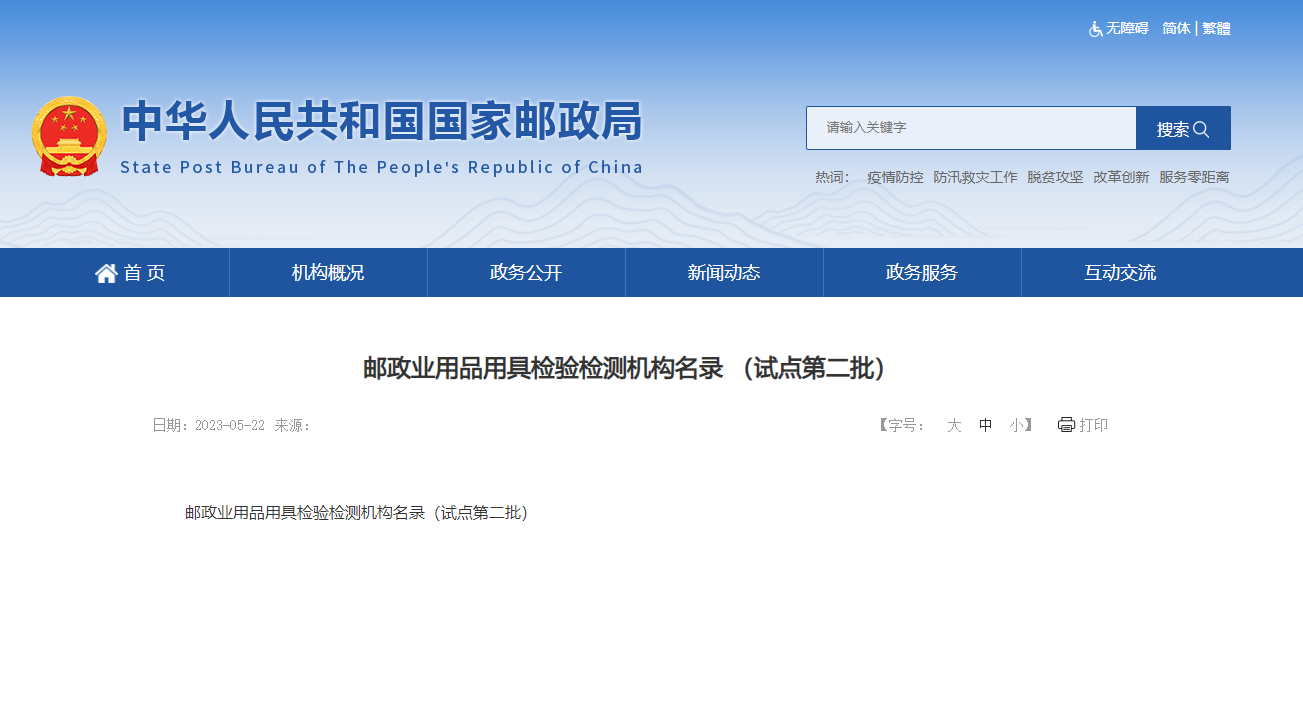Click the keyword search input field
Viewport: 1303px width, 717px height.
pos(971,128)
